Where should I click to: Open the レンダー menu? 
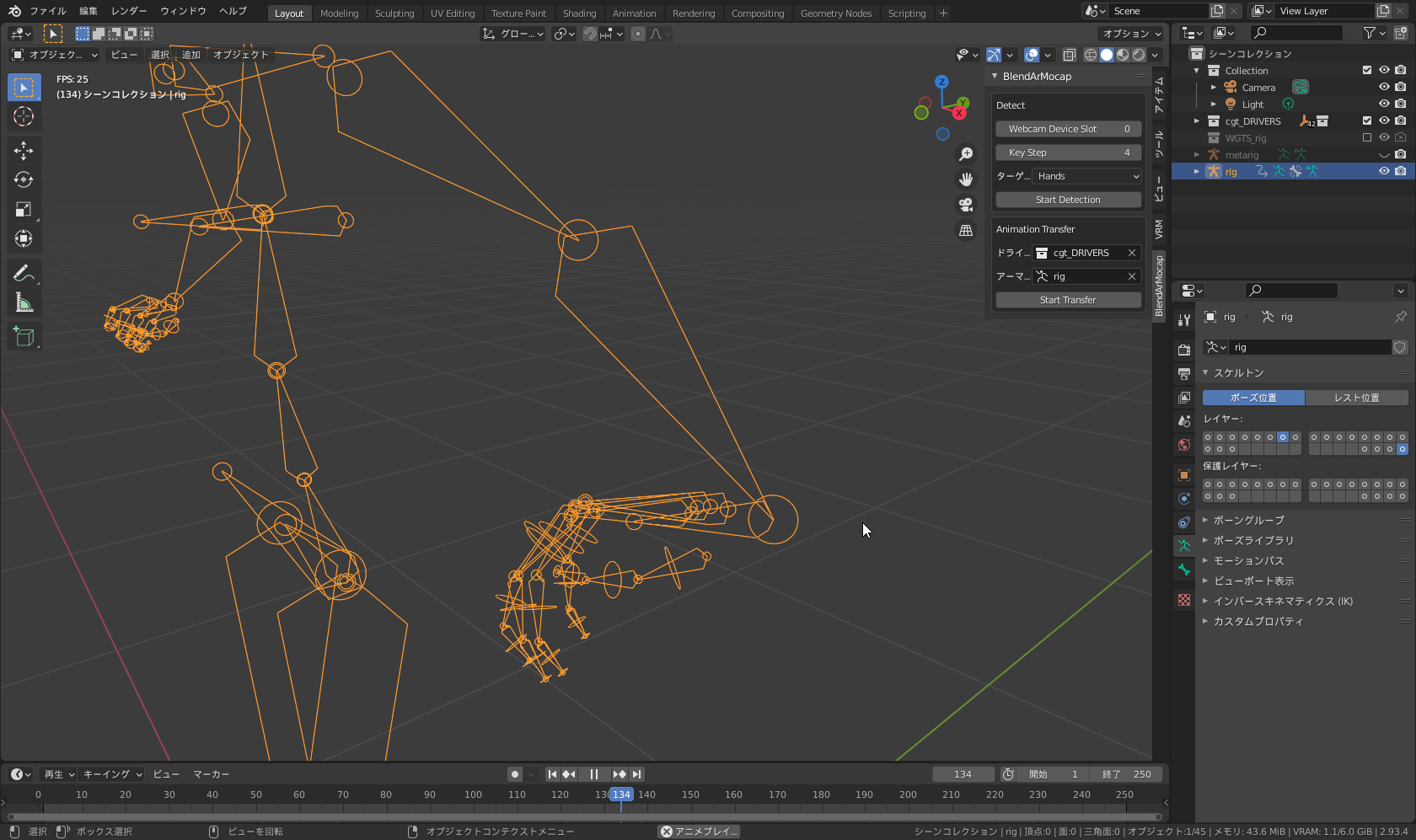128,11
